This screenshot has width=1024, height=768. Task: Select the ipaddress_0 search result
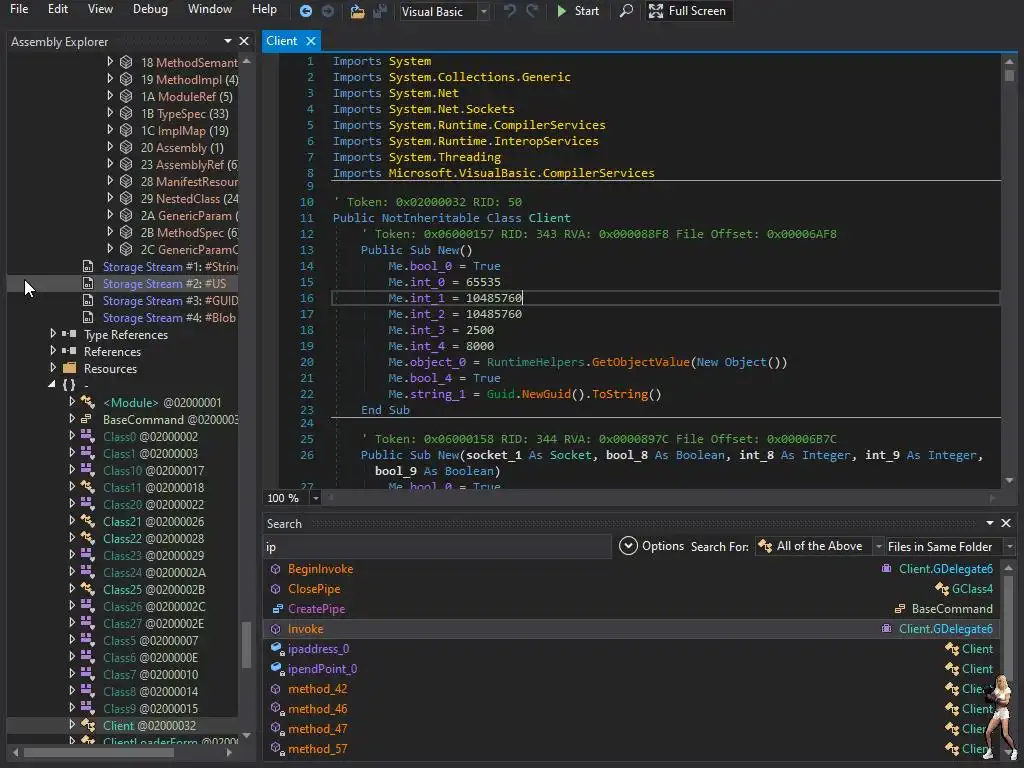(318, 649)
